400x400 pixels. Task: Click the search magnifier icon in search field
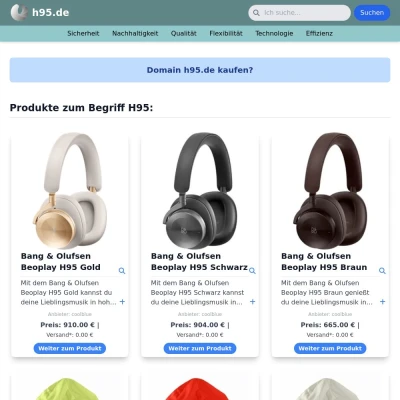256,13
